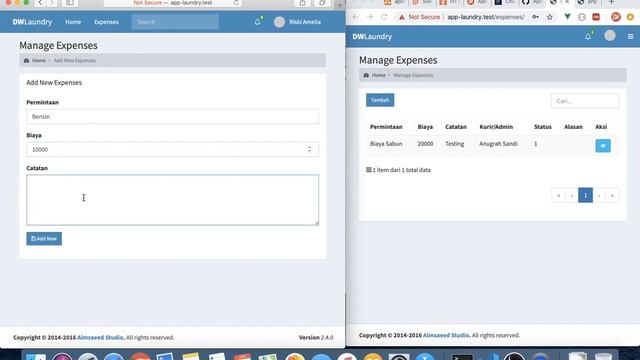The height and width of the screenshot is (360, 640).
Task: Open the Expenses menu in the navbar
Action: [106, 22]
